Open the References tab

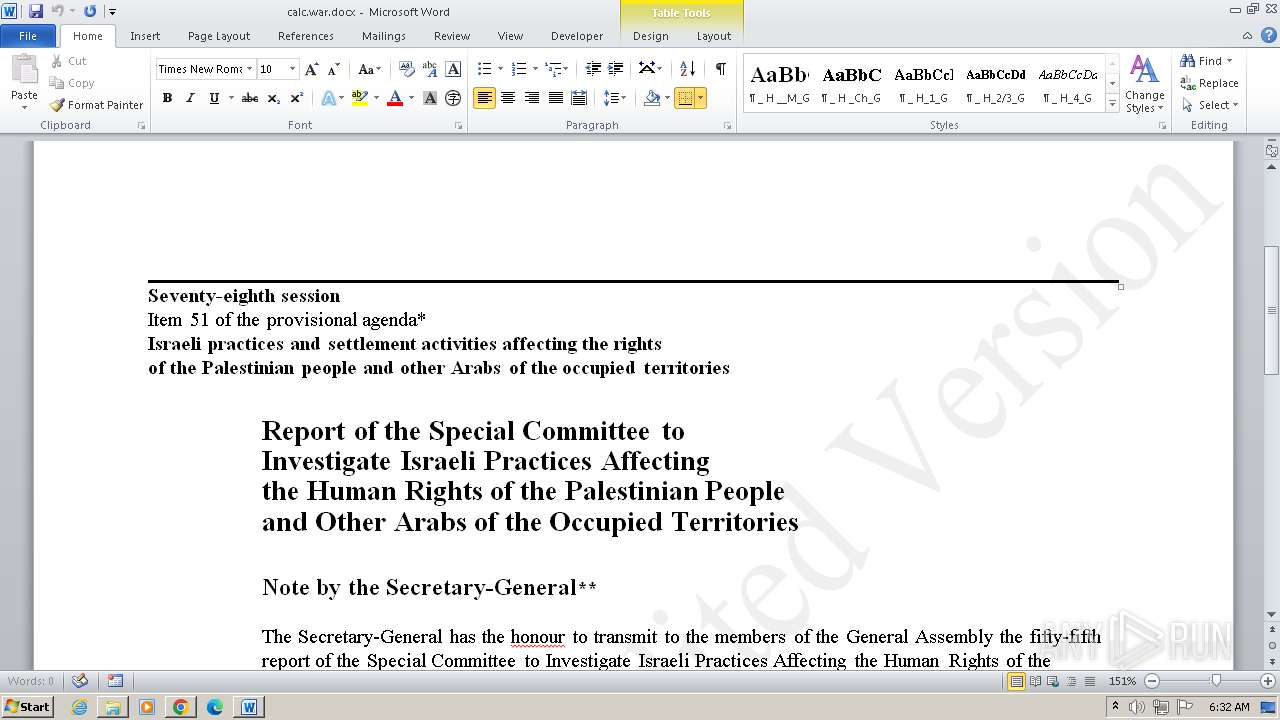tap(306, 36)
